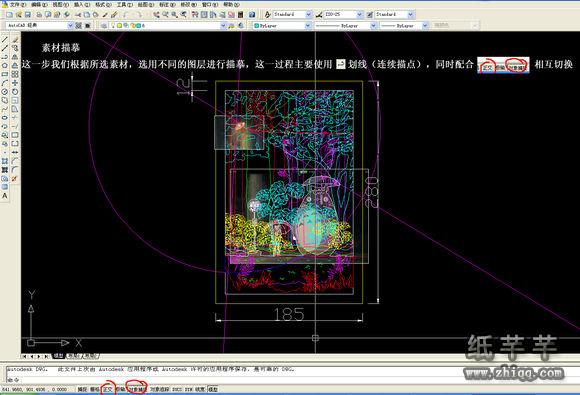Open the 编辑 (Edit) menu
This screenshot has width=580, height=395.
(39, 4)
